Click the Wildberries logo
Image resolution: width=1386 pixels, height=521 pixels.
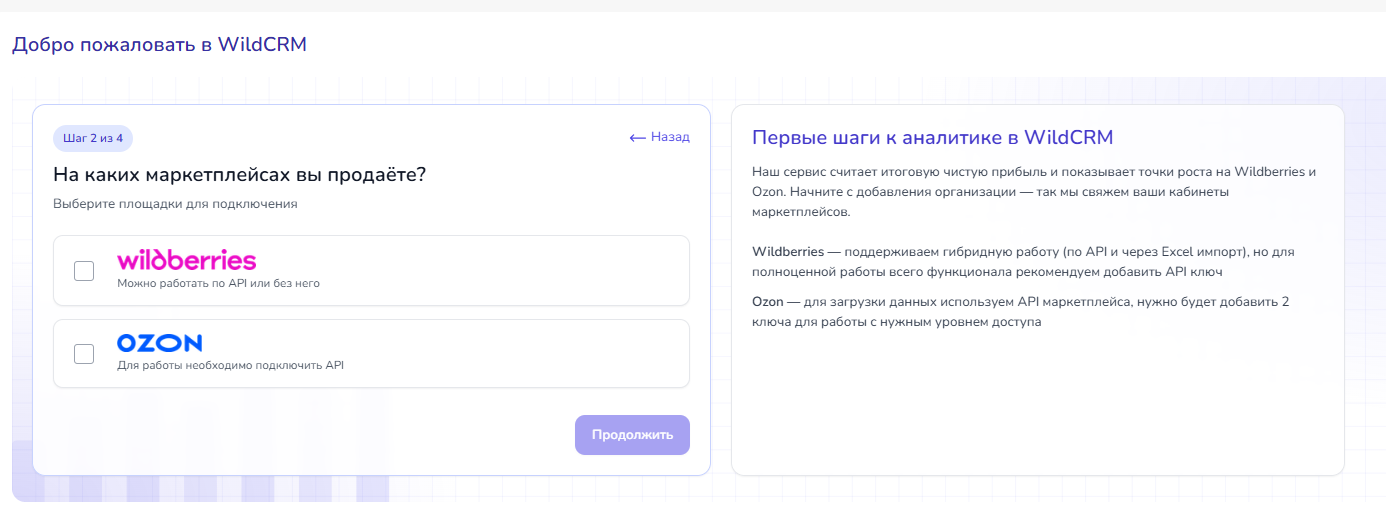coord(187,260)
